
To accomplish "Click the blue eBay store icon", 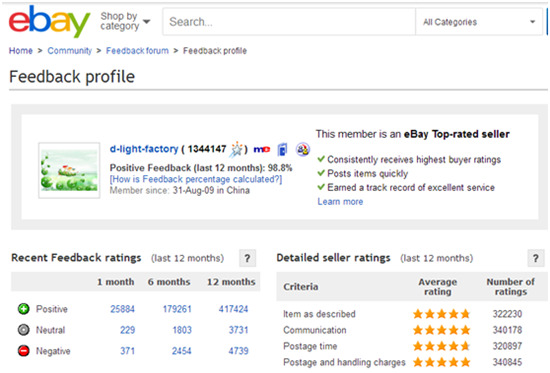I will click(282, 149).
